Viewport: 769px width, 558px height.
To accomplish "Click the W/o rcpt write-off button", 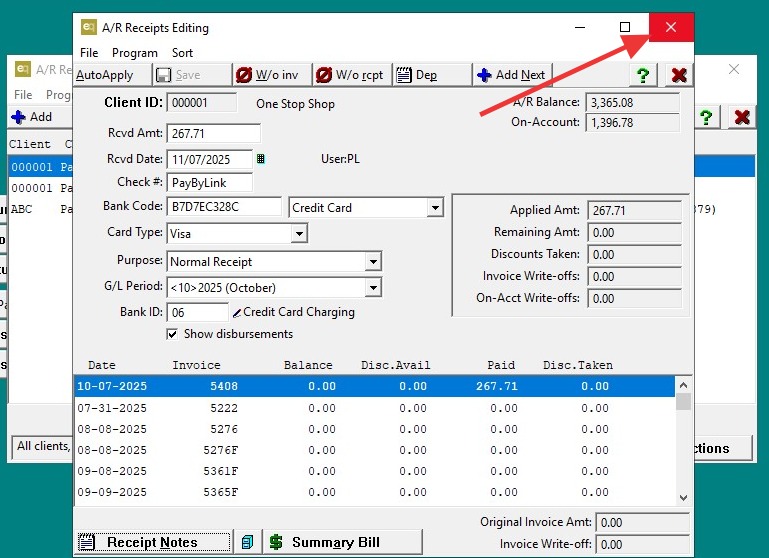I will 352,75.
